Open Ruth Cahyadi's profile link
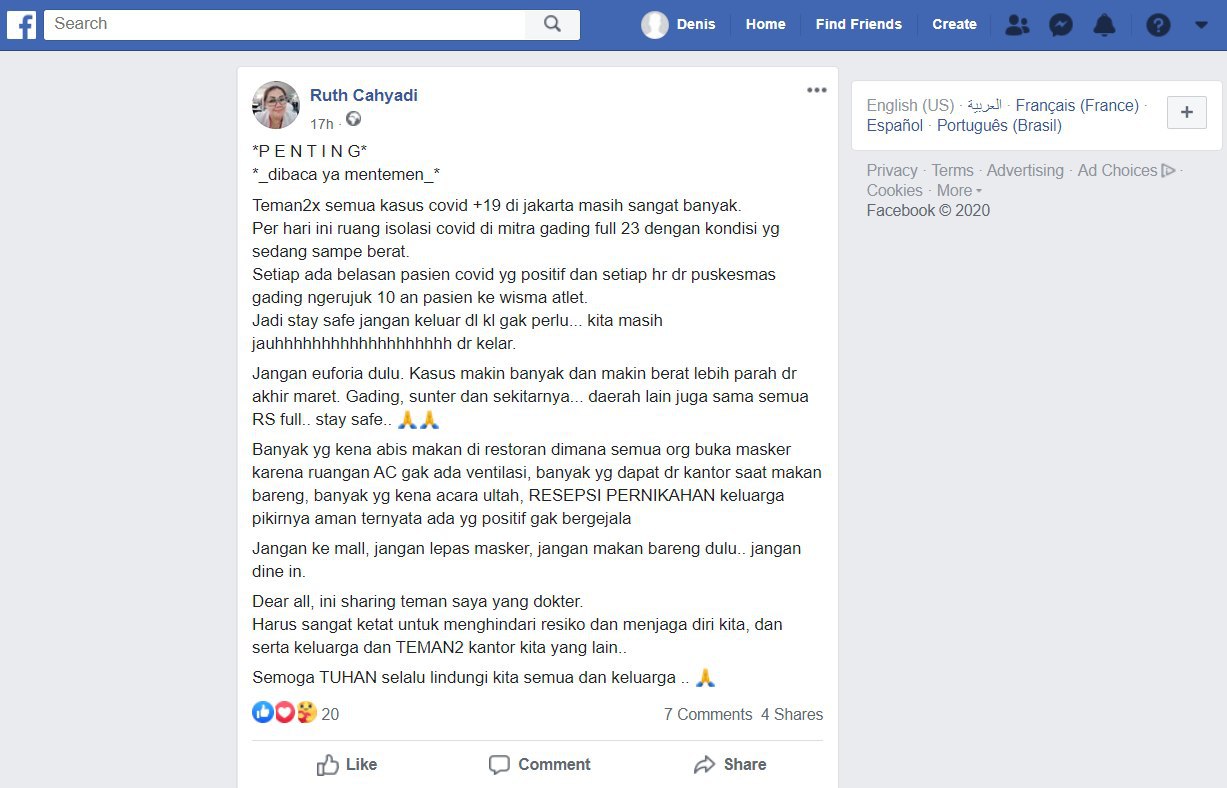The height and width of the screenshot is (788, 1227). [x=364, y=95]
